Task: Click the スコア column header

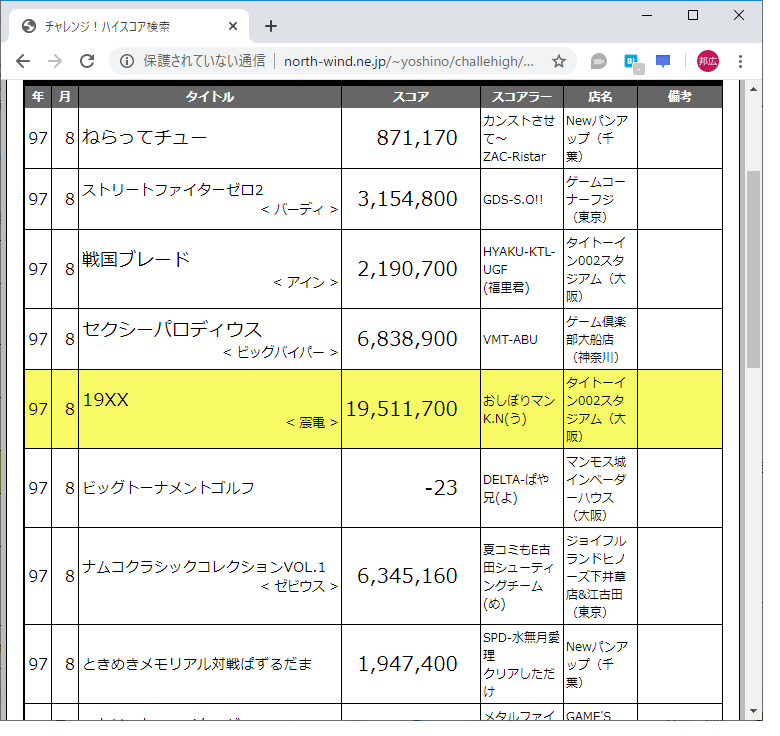Action: (411, 96)
